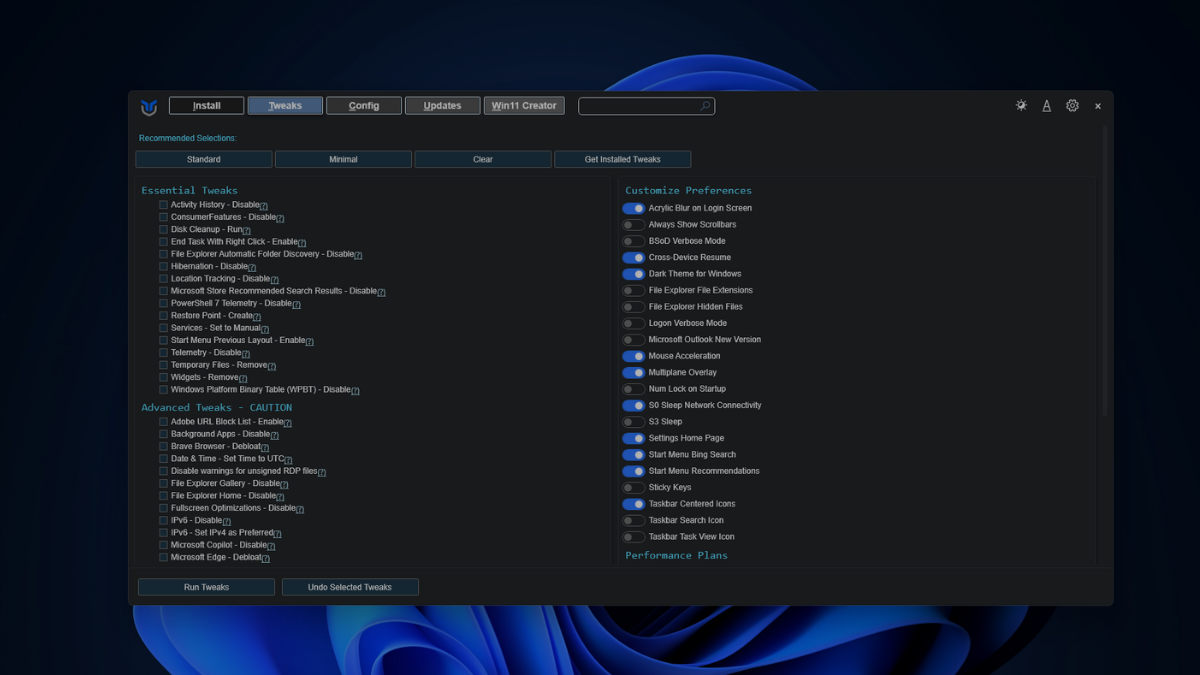Open help for Restore Point tweak

pyautogui.click(x=257, y=316)
